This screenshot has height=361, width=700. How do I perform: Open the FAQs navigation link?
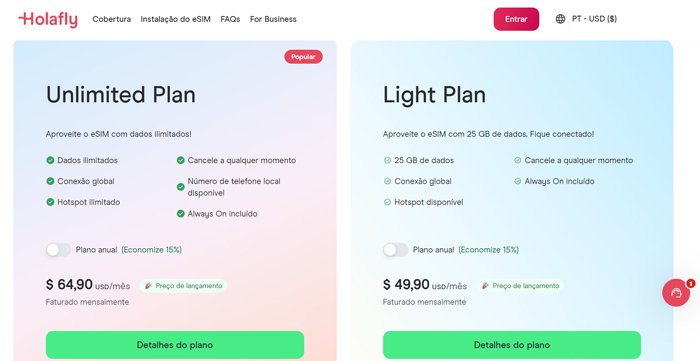point(230,19)
